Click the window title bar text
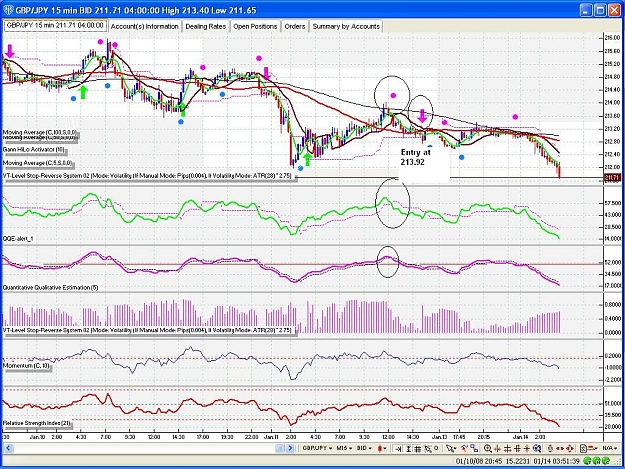This screenshot has width=625, height=469. pos(136,10)
